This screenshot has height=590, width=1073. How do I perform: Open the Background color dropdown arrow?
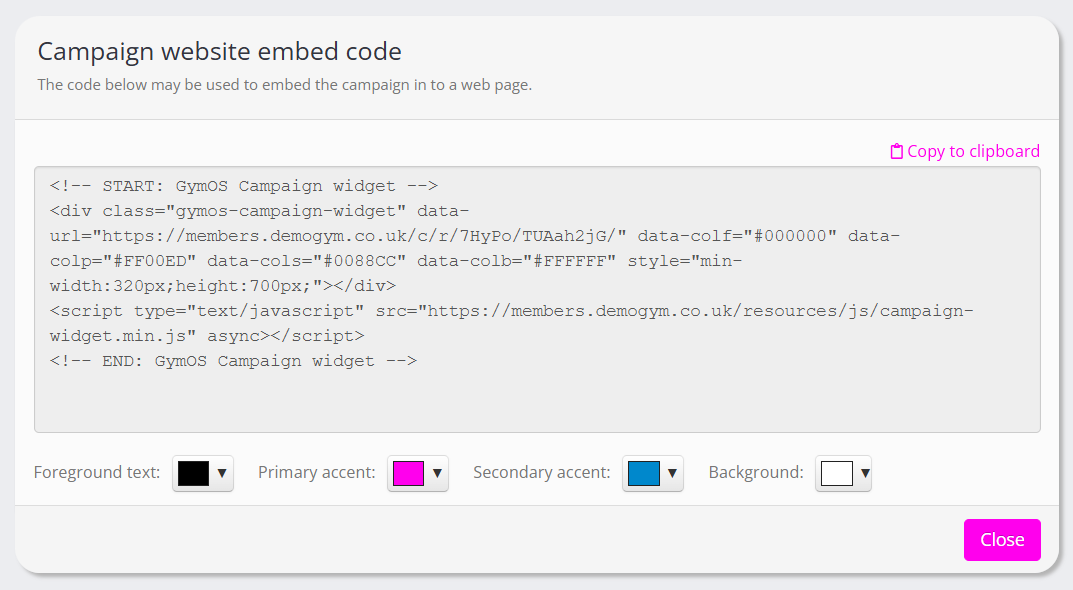click(865, 473)
